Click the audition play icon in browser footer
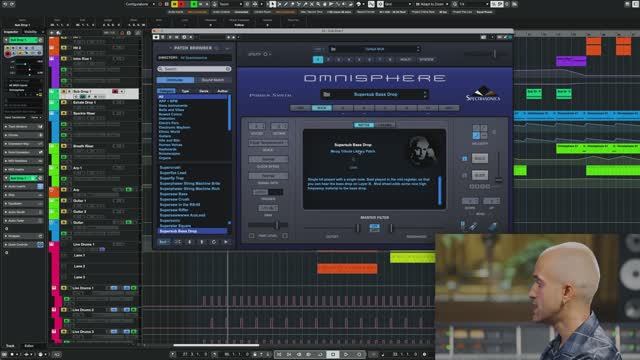Screen dimensions: 640x360 [226, 242]
